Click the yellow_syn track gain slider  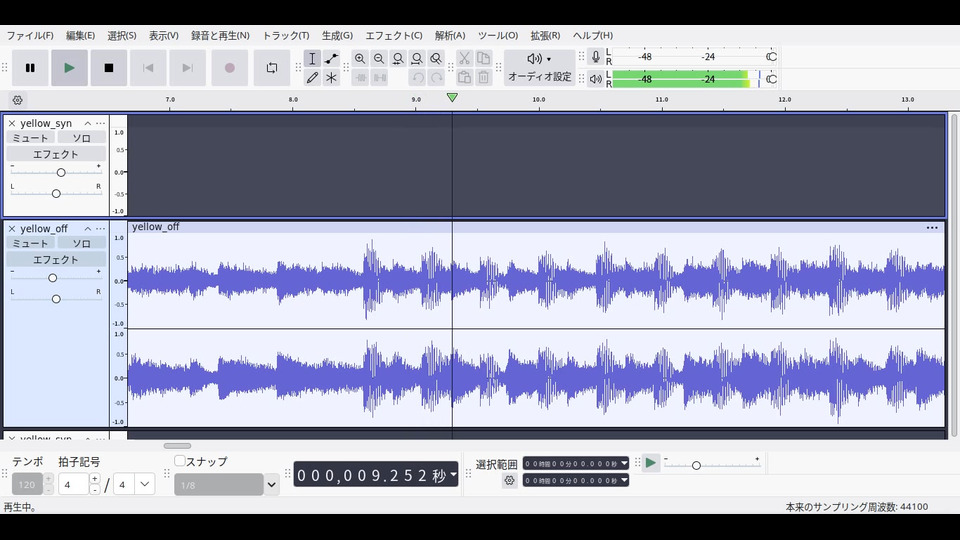(61, 173)
